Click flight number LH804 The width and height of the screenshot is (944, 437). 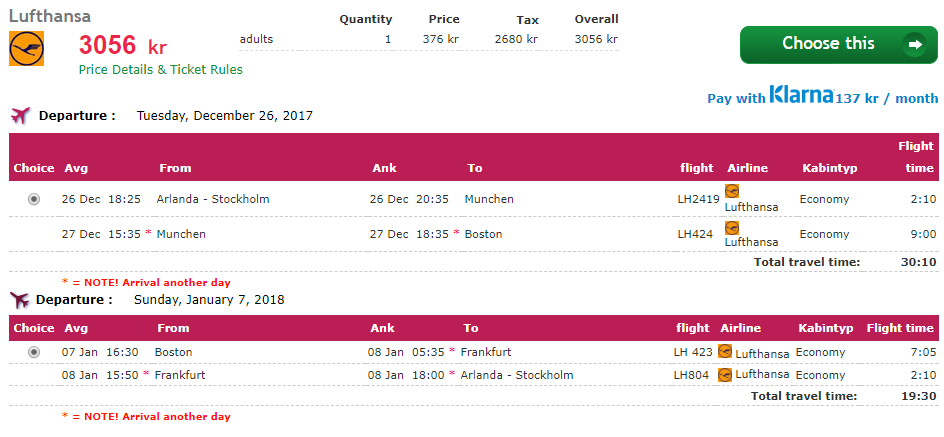(x=691, y=375)
